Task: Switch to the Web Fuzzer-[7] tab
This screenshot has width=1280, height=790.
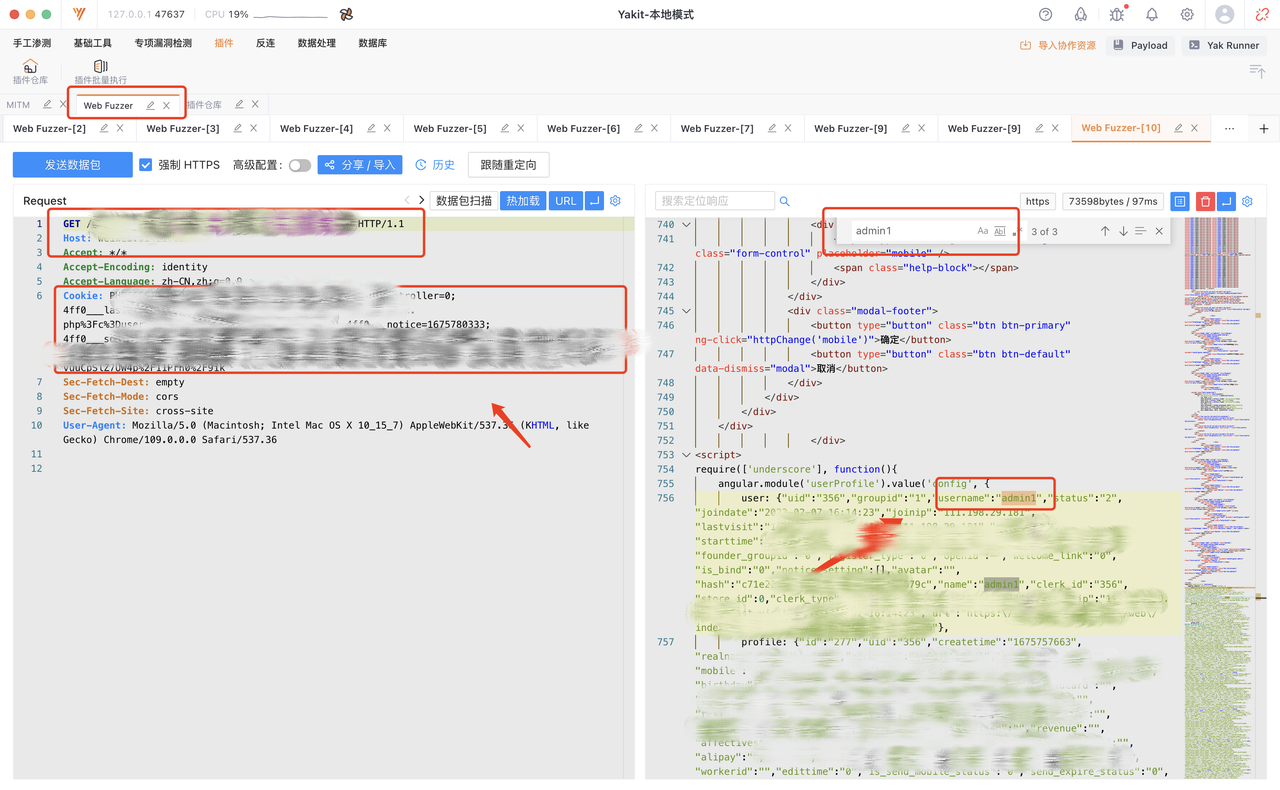Action: [x=717, y=128]
